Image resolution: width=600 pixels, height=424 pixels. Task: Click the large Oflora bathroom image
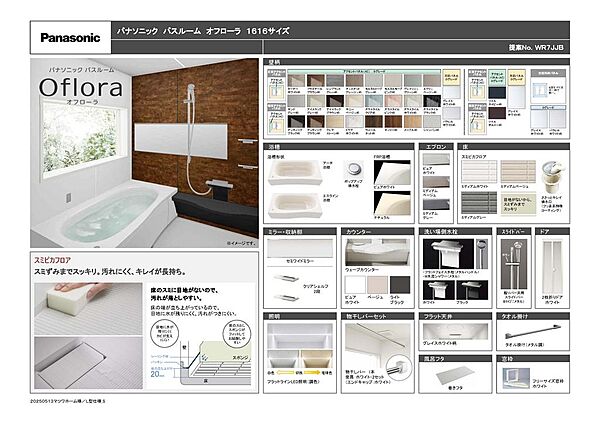(144, 153)
